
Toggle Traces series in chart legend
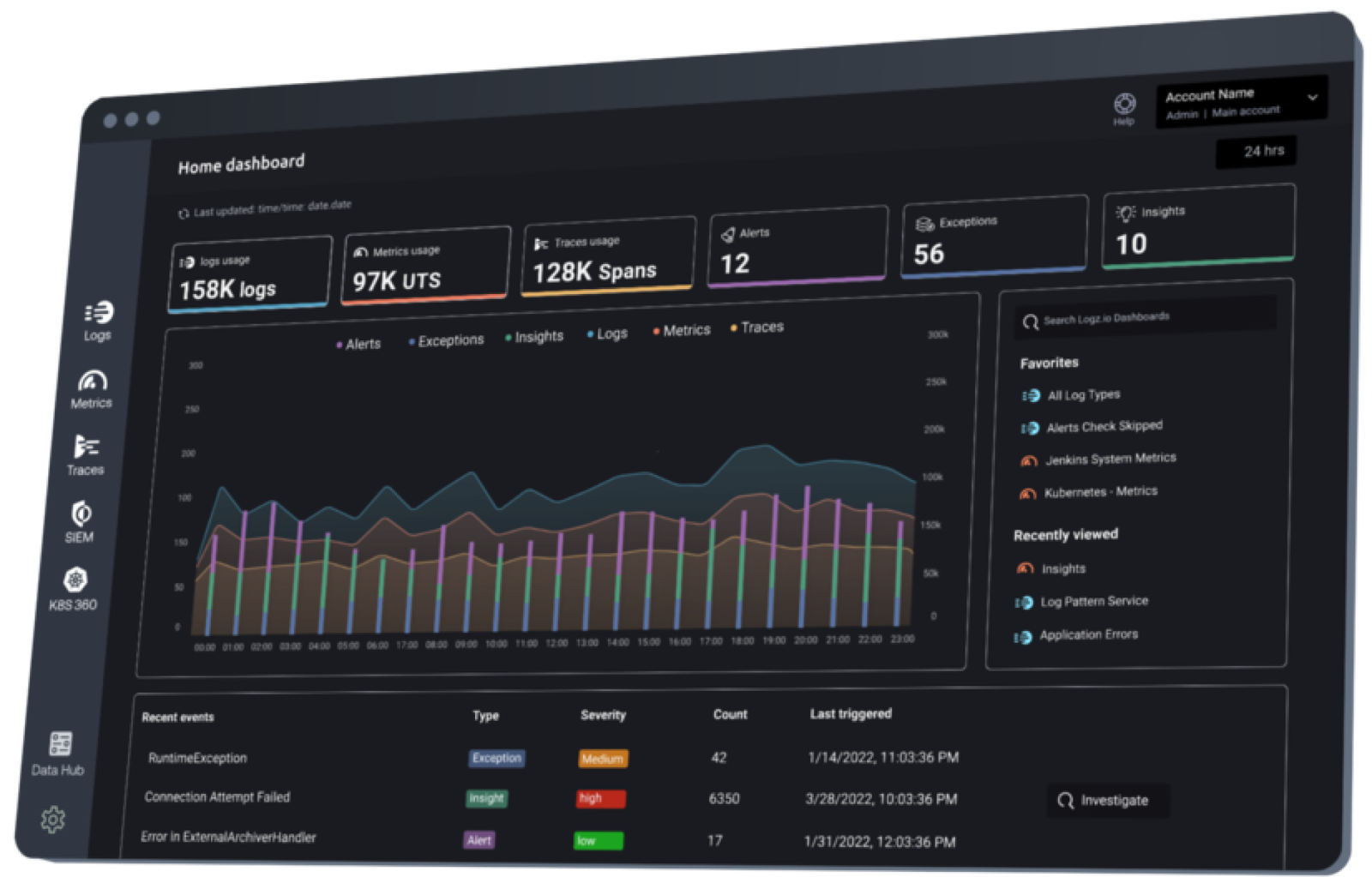(757, 327)
